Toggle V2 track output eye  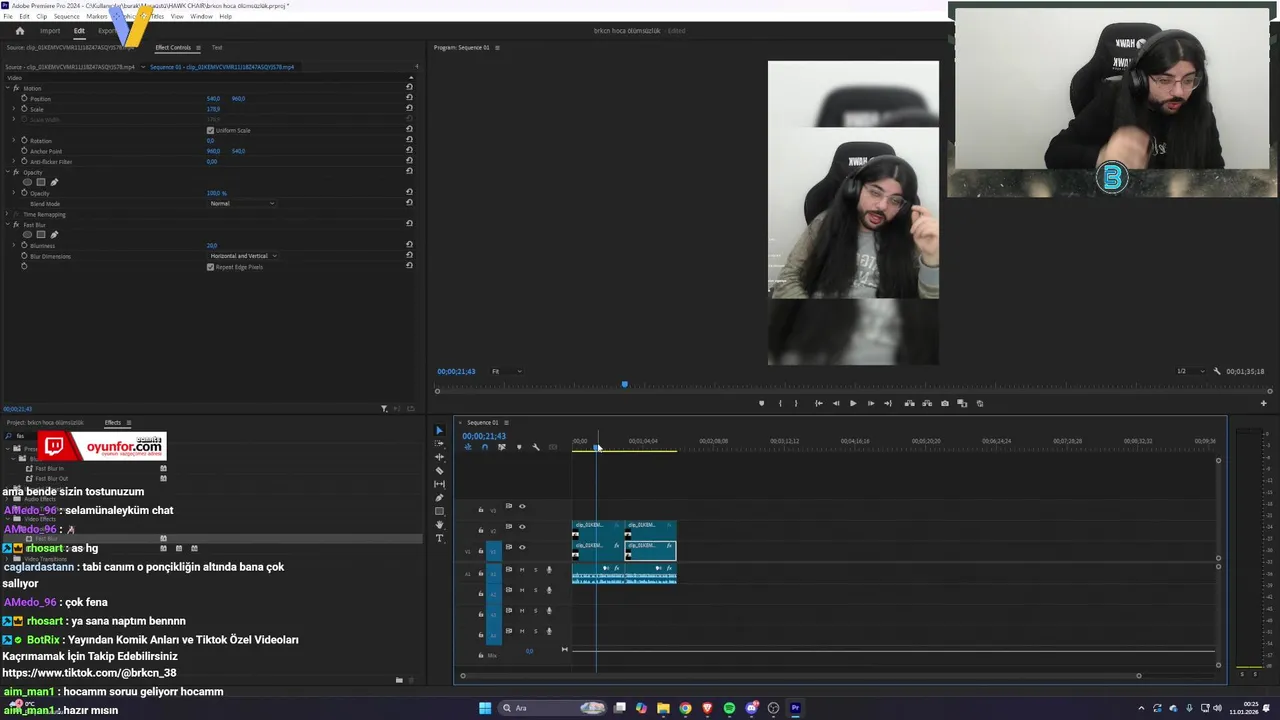pos(521,527)
